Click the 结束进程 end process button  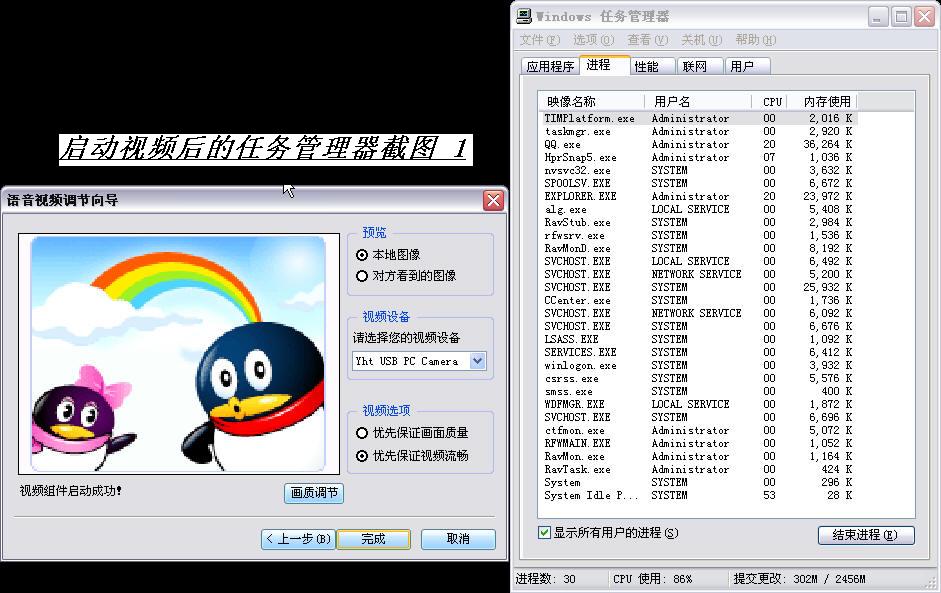click(x=866, y=535)
